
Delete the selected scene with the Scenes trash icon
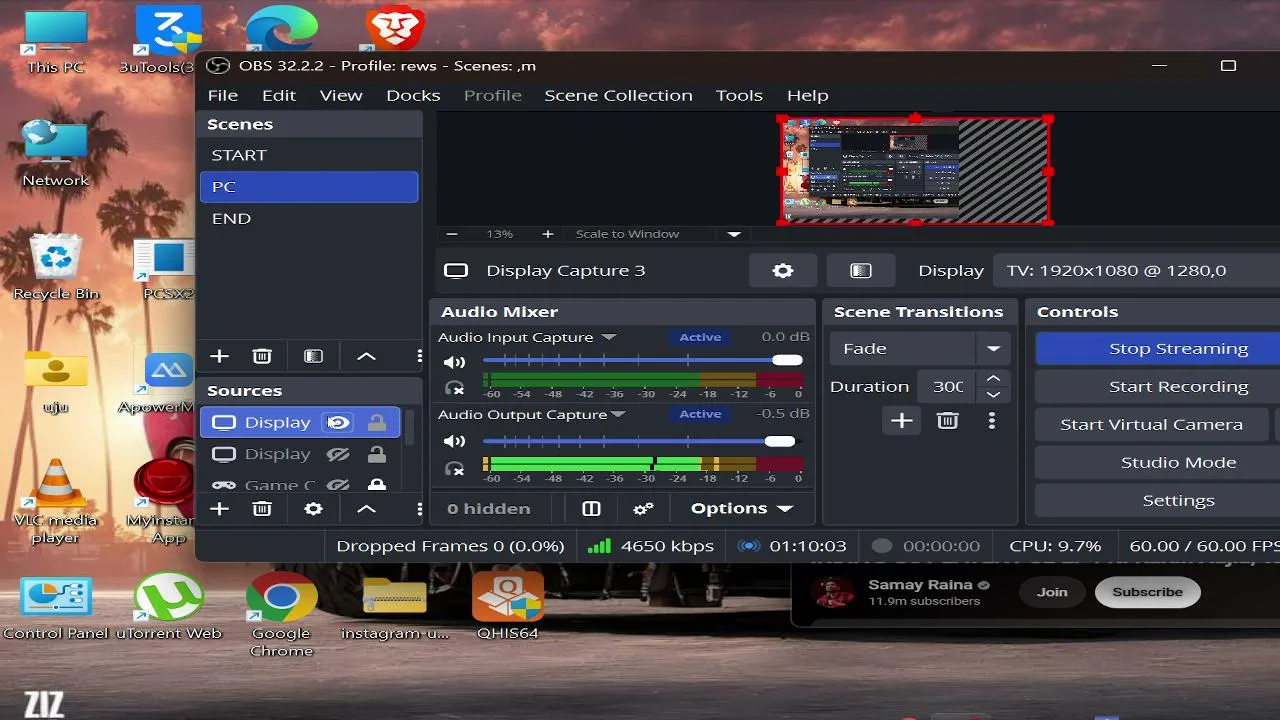point(262,356)
